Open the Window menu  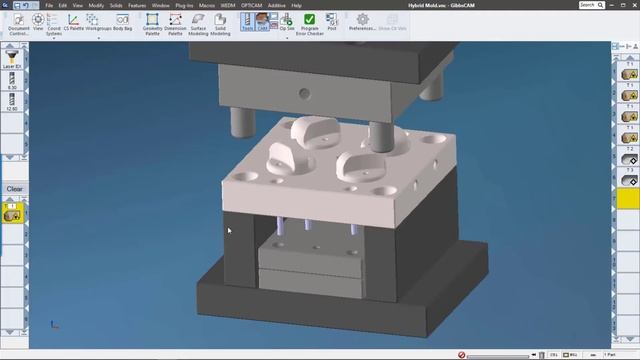click(160, 6)
